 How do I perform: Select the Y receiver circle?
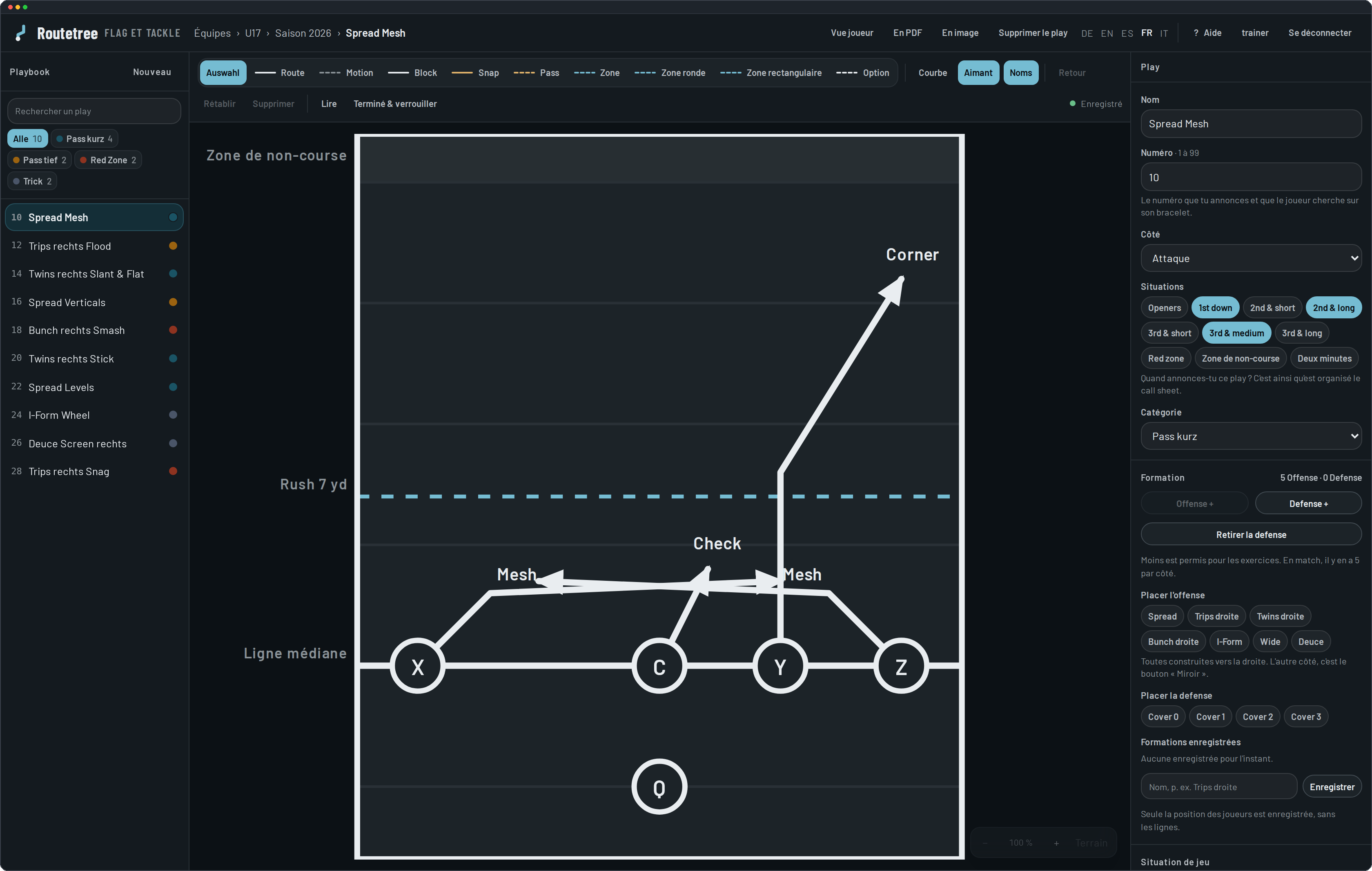tap(780, 666)
